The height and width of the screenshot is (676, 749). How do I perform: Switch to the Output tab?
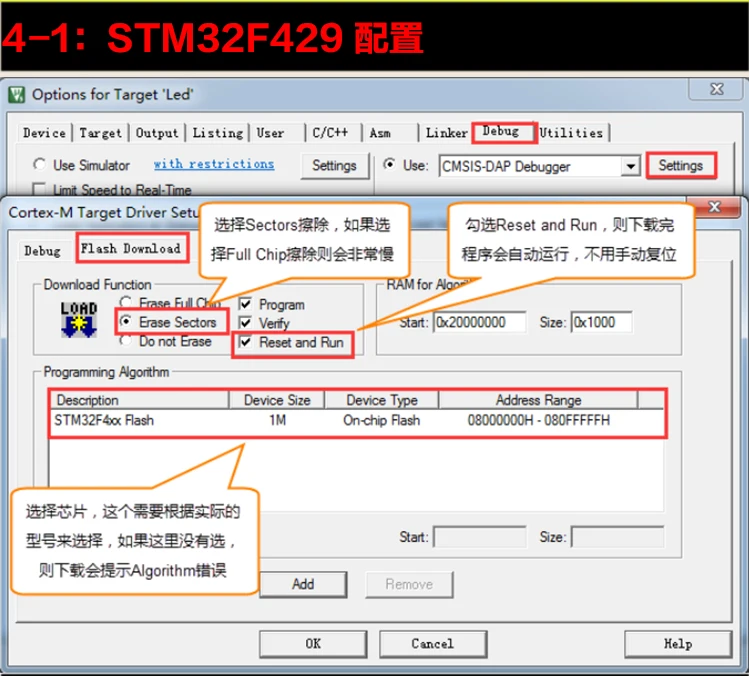pyautogui.click(x=157, y=133)
